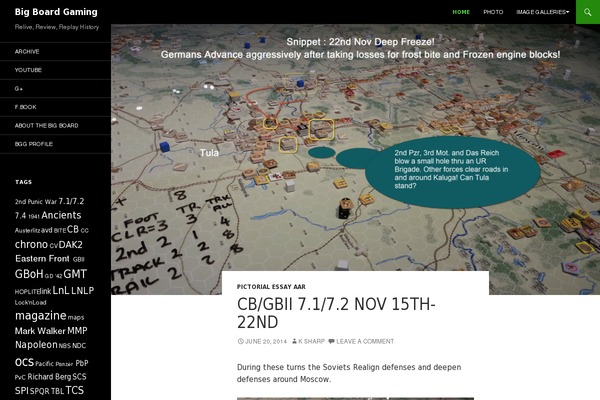Click the 'Relive, Review, Replay History' tagline

click(x=57, y=27)
